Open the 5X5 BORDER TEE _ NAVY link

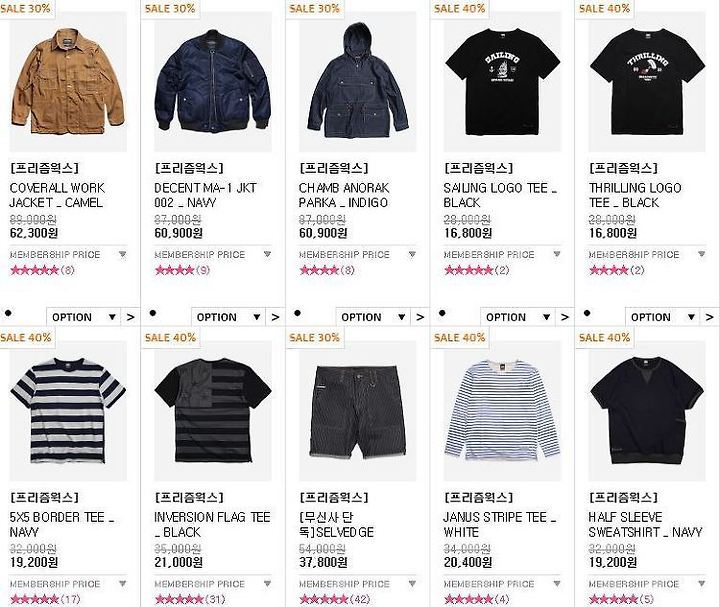point(62,524)
